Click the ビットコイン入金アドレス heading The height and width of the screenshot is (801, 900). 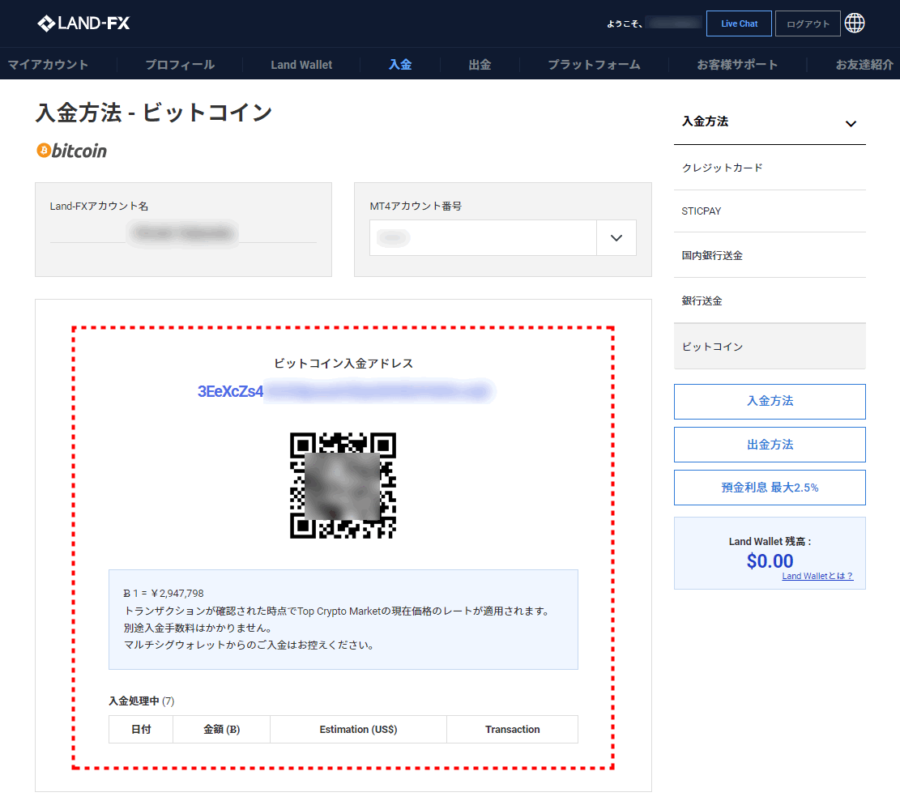tap(343, 363)
